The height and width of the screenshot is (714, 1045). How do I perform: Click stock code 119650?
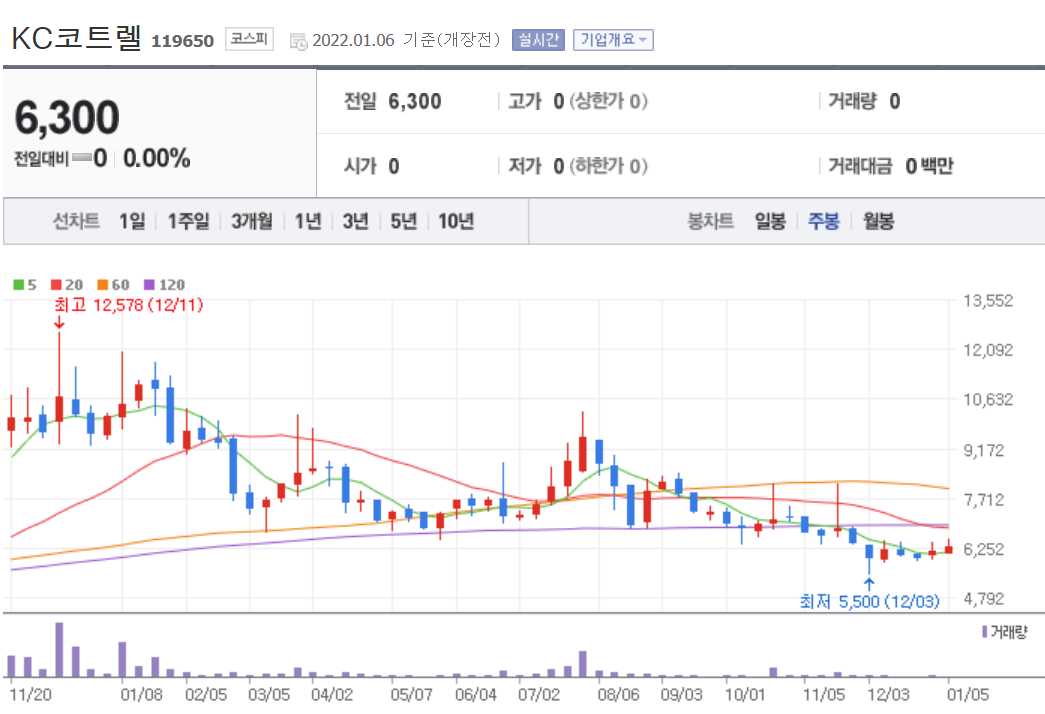tap(183, 41)
